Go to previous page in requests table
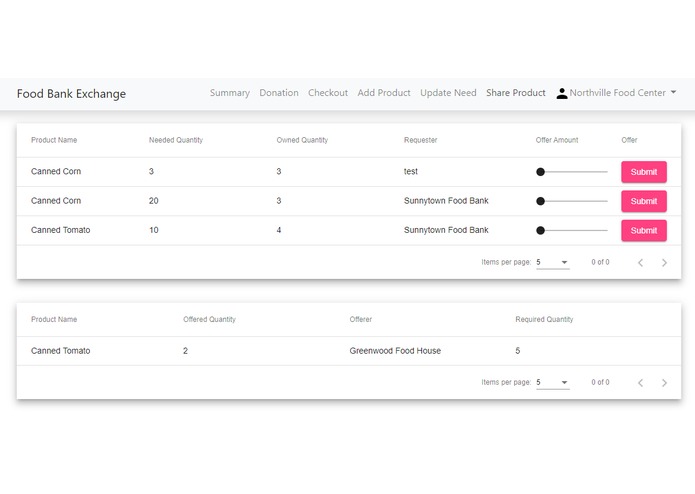The height and width of the screenshot is (494, 695). click(x=640, y=263)
